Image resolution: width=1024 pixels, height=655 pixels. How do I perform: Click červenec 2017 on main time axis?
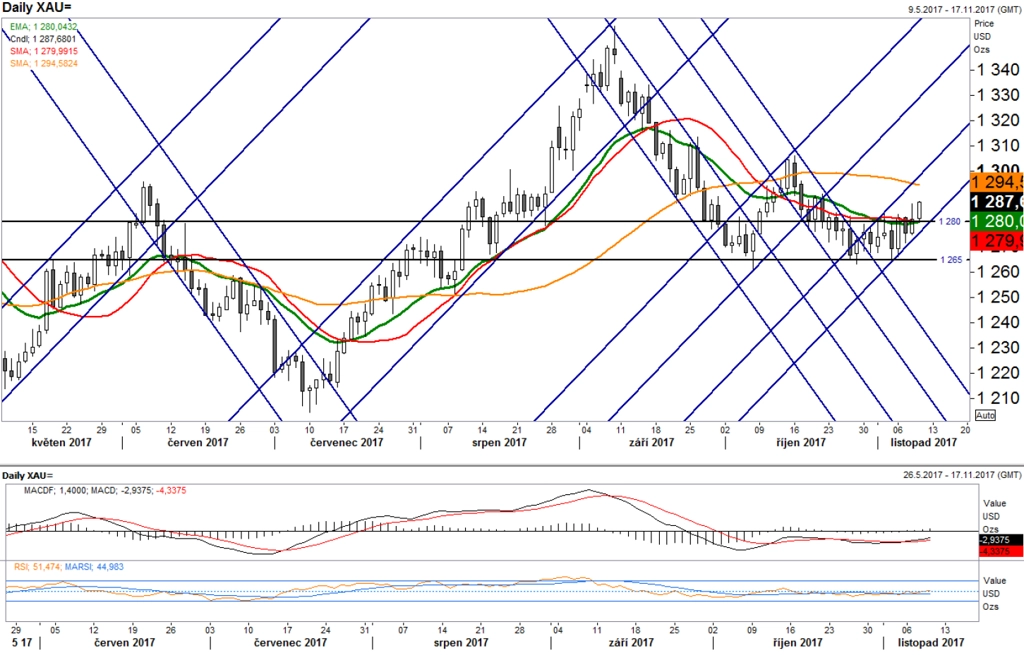pos(346,443)
